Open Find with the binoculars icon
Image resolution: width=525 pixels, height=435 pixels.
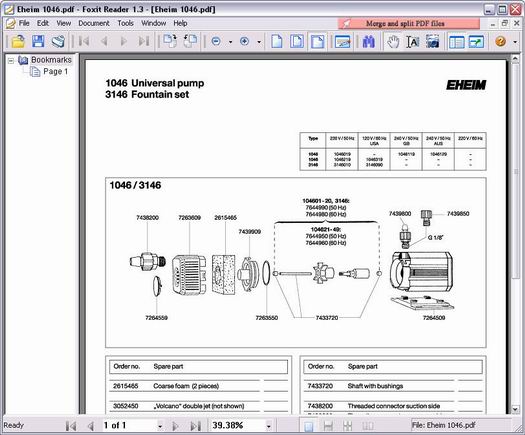click(x=368, y=42)
